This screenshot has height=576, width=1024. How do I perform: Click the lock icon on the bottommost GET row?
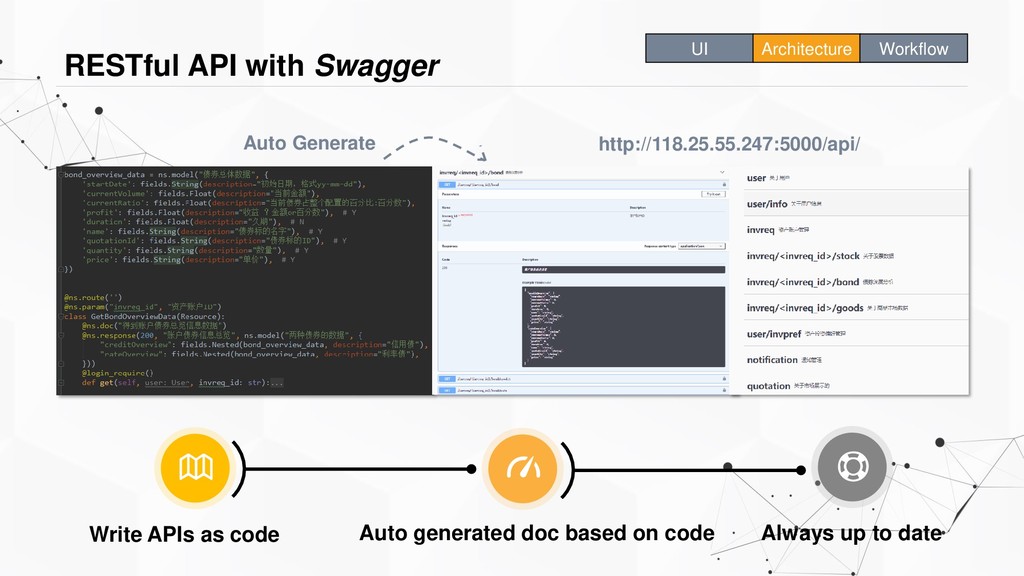coord(724,391)
